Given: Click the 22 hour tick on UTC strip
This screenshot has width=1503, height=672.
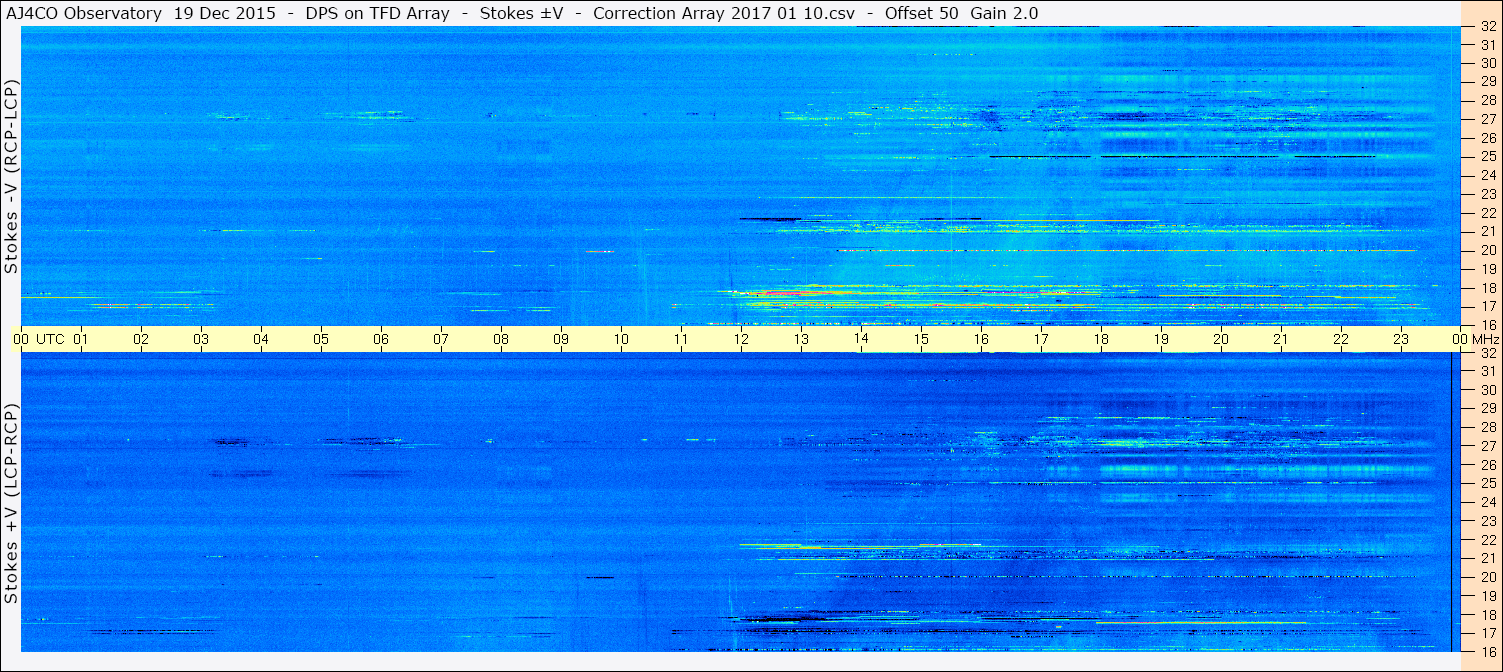Looking at the screenshot, I should click(x=1341, y=339).
